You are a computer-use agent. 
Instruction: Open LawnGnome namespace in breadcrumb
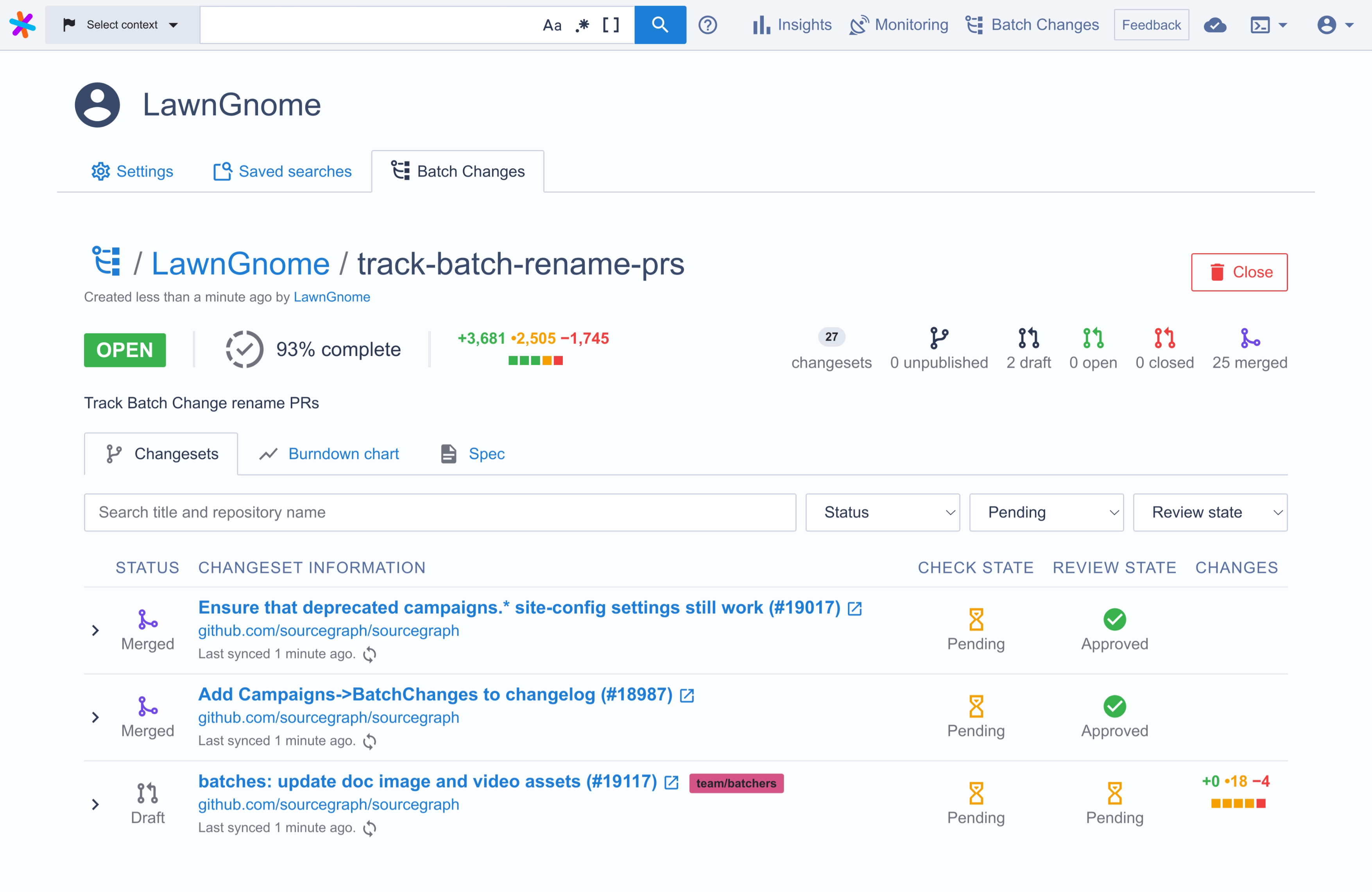pyautogui.click(x=240, y=264)
